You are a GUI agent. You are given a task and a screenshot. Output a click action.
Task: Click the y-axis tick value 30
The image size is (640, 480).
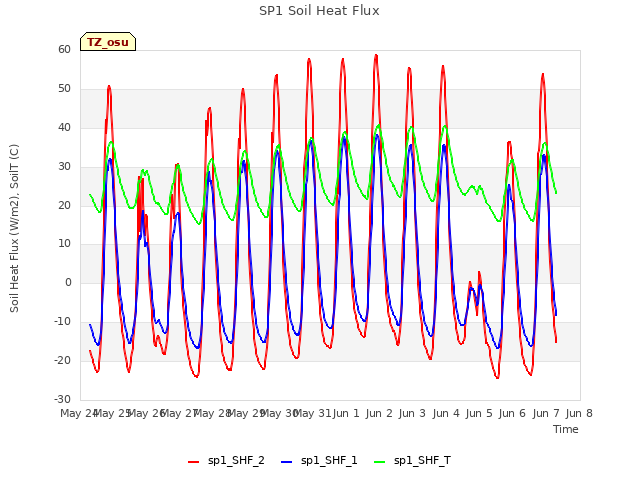pyautogui.click(x=64, y=166)
